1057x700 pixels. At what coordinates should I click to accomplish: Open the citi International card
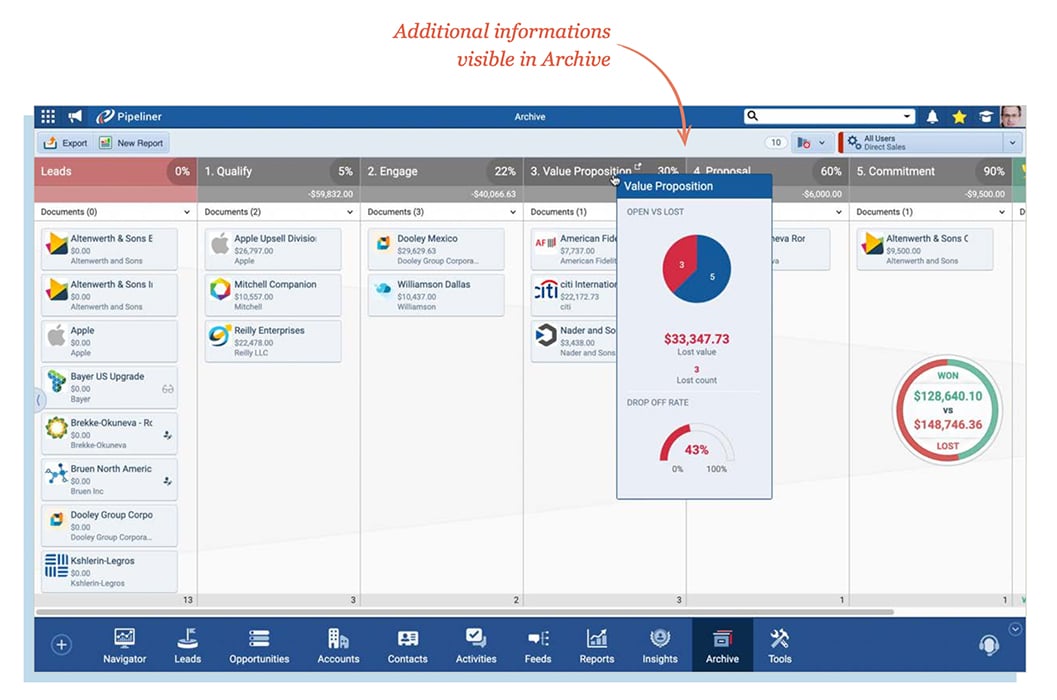(574, 295)
